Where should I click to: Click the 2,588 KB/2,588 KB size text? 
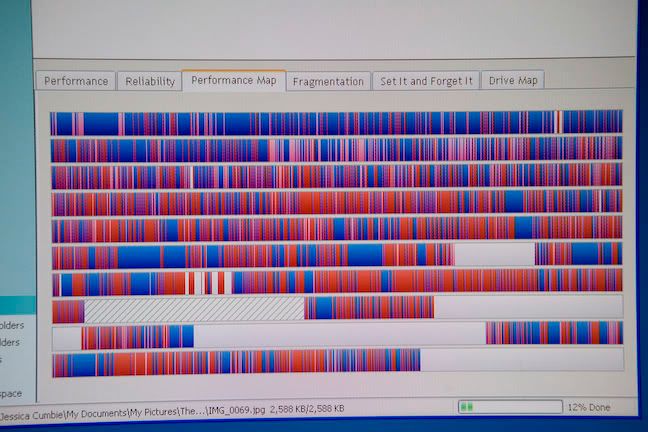(x=307, y=409)
